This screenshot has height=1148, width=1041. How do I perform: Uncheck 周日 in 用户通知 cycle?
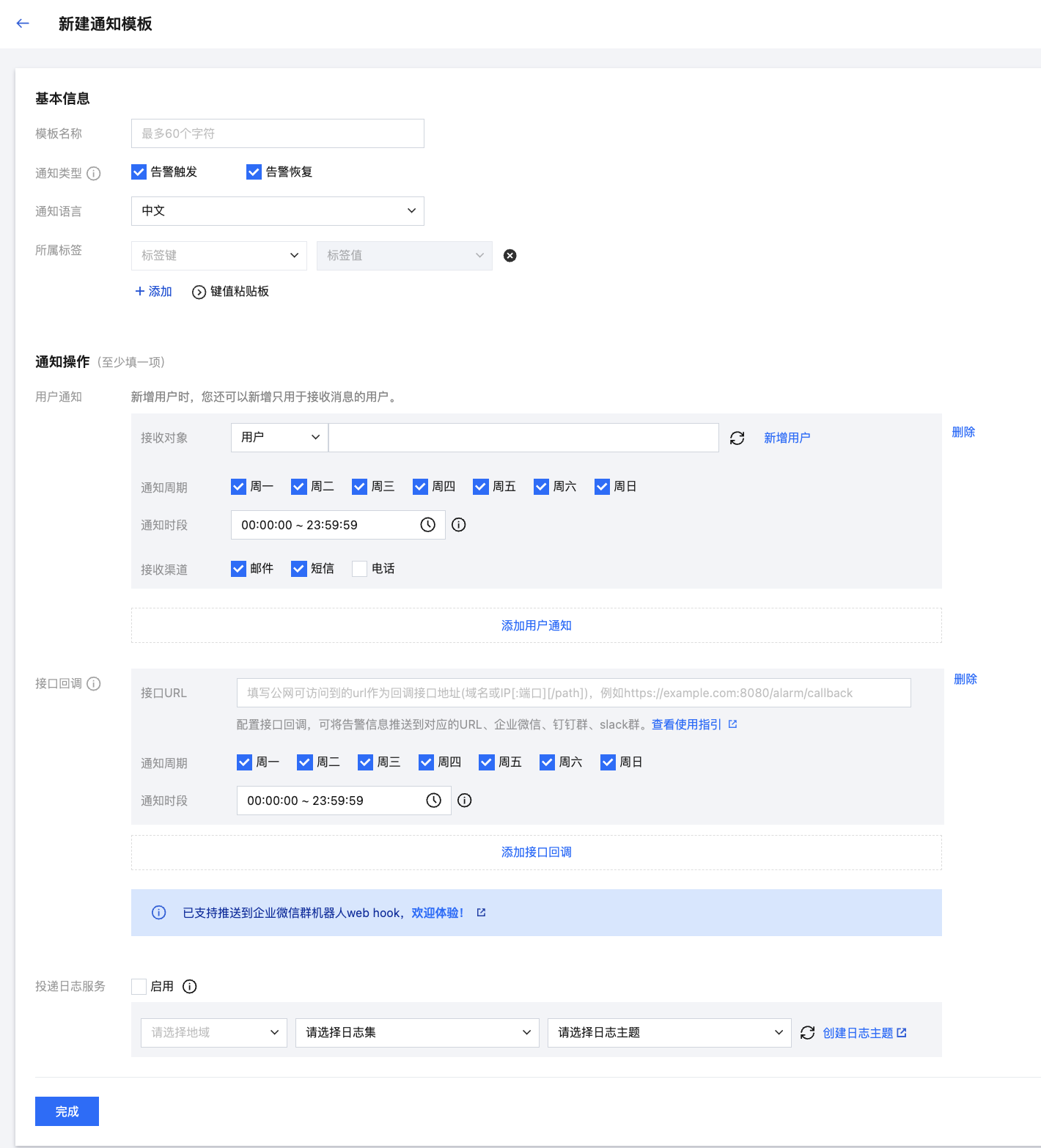tap(602, 487)
